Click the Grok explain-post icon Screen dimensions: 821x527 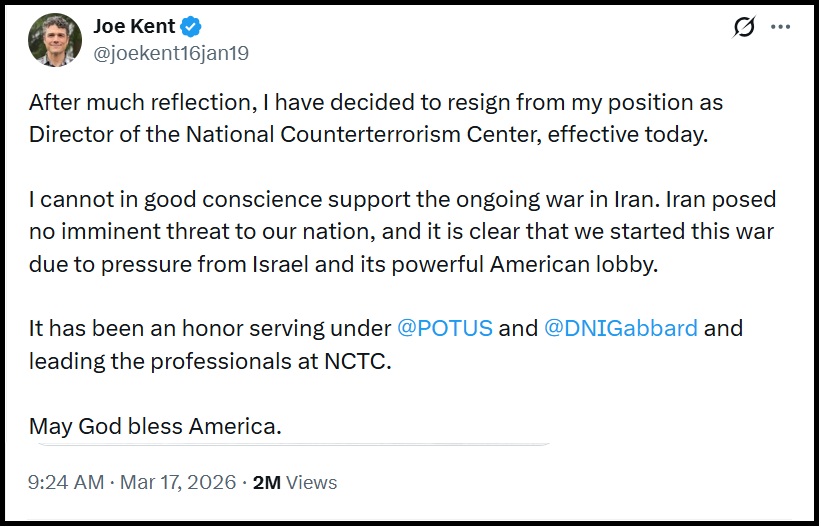pos(744,28)
